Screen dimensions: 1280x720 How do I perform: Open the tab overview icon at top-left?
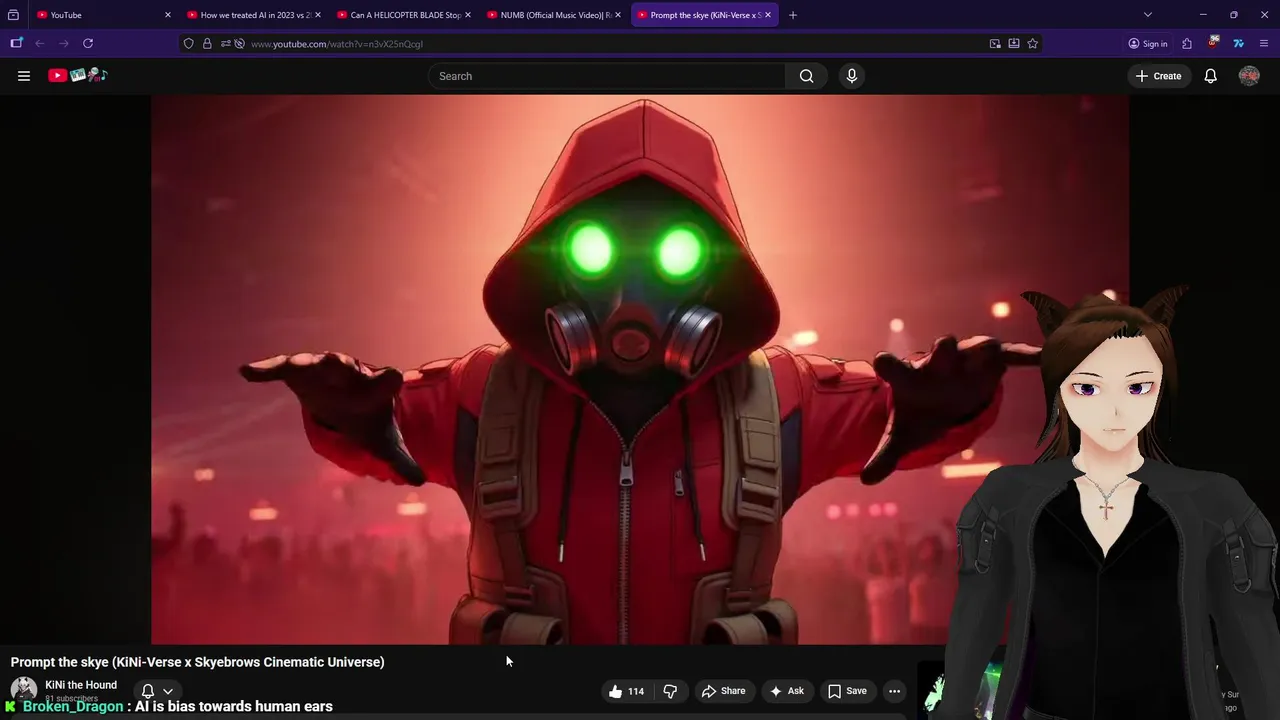(13, 15)
